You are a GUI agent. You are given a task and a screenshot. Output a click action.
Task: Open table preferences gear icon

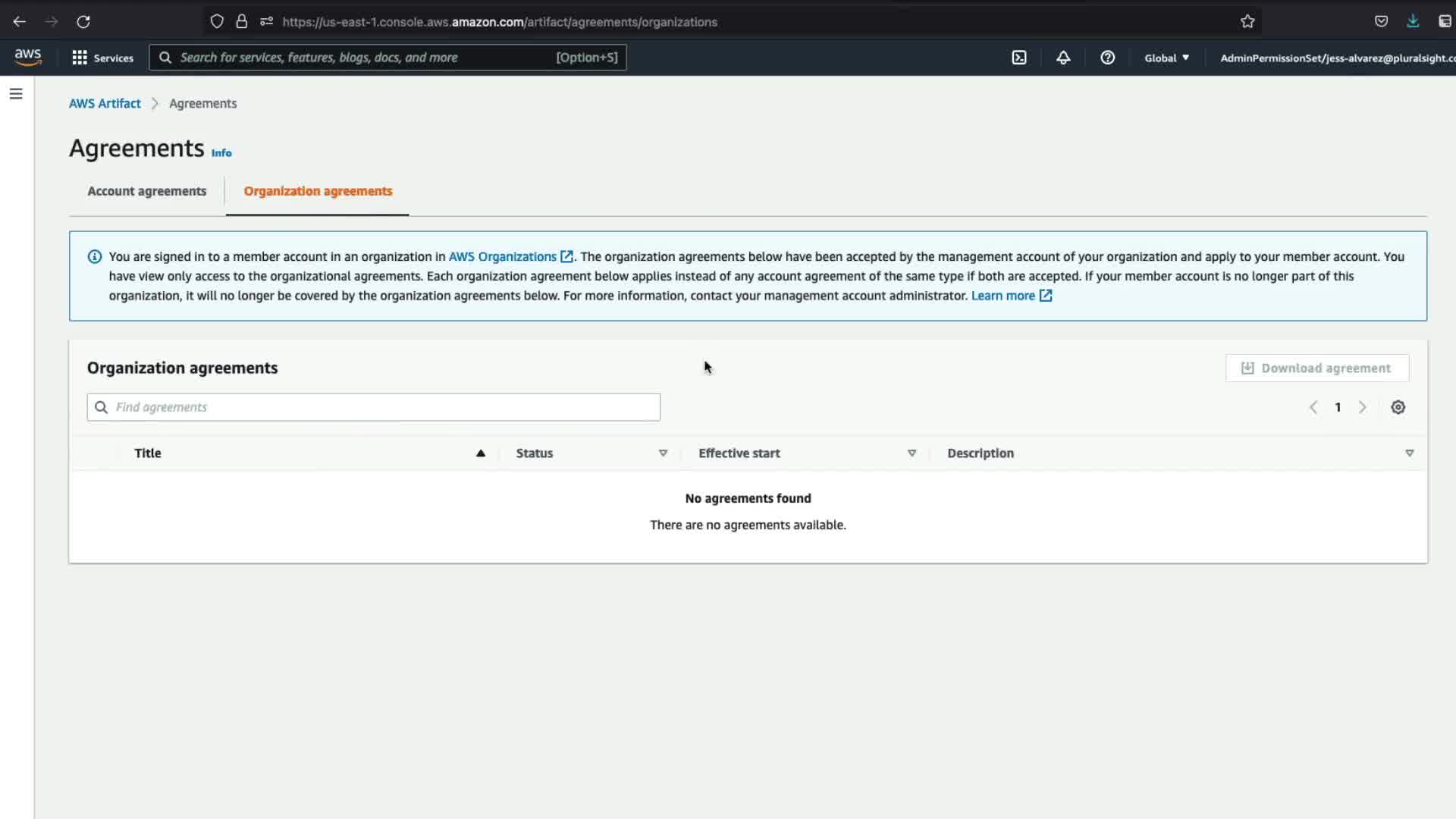tap(1398, 407)
